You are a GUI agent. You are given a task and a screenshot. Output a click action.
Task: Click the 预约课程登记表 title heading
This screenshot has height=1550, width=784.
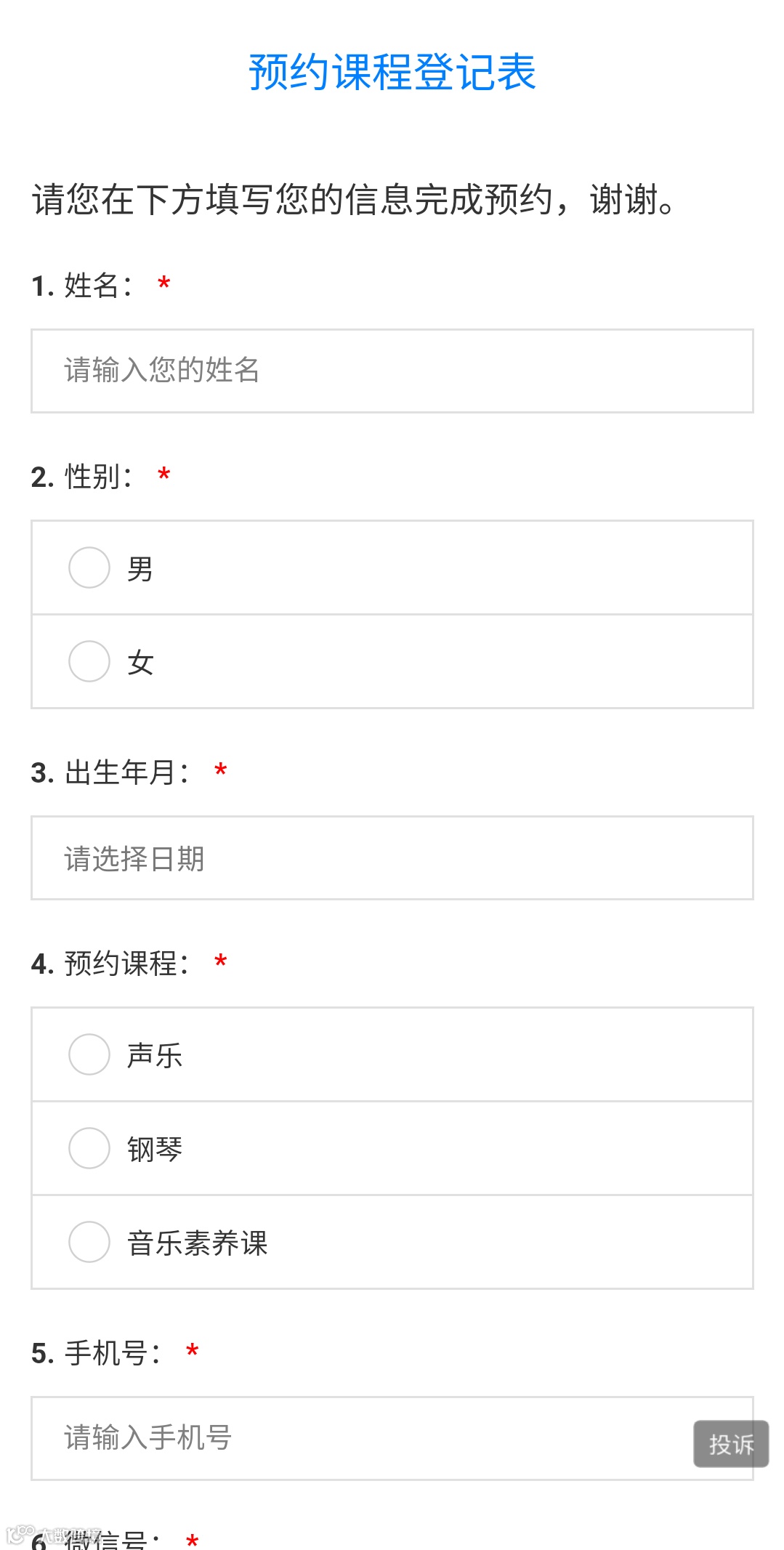(x=392, y=73)
